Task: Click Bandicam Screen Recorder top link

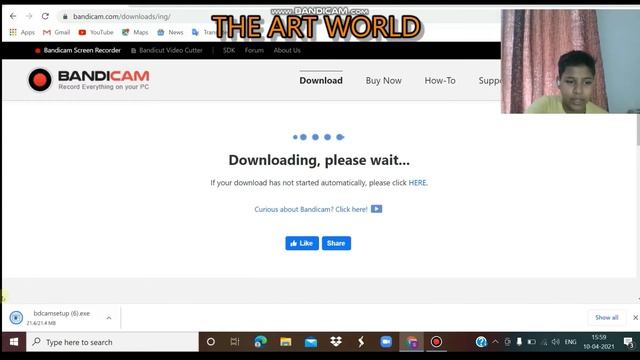Action: [x=78, y=51]
